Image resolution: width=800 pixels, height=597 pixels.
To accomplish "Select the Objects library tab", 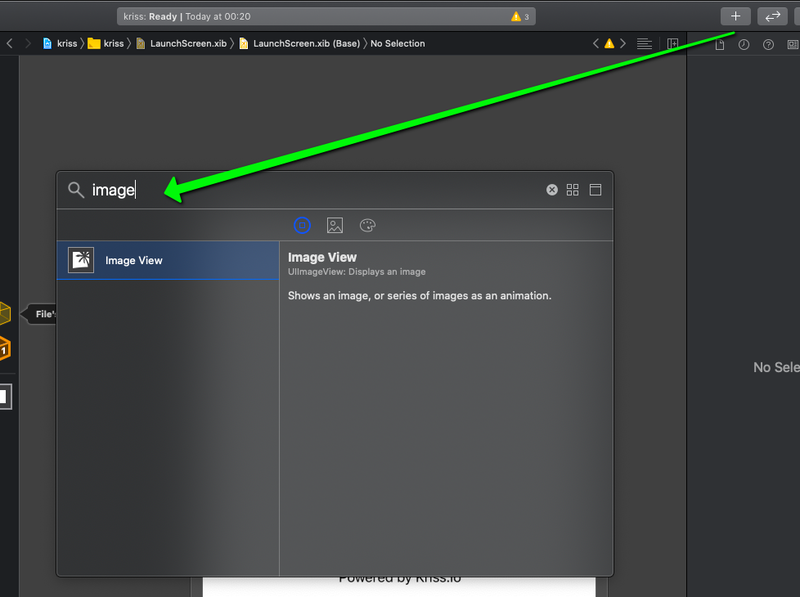I will [302, 225].
